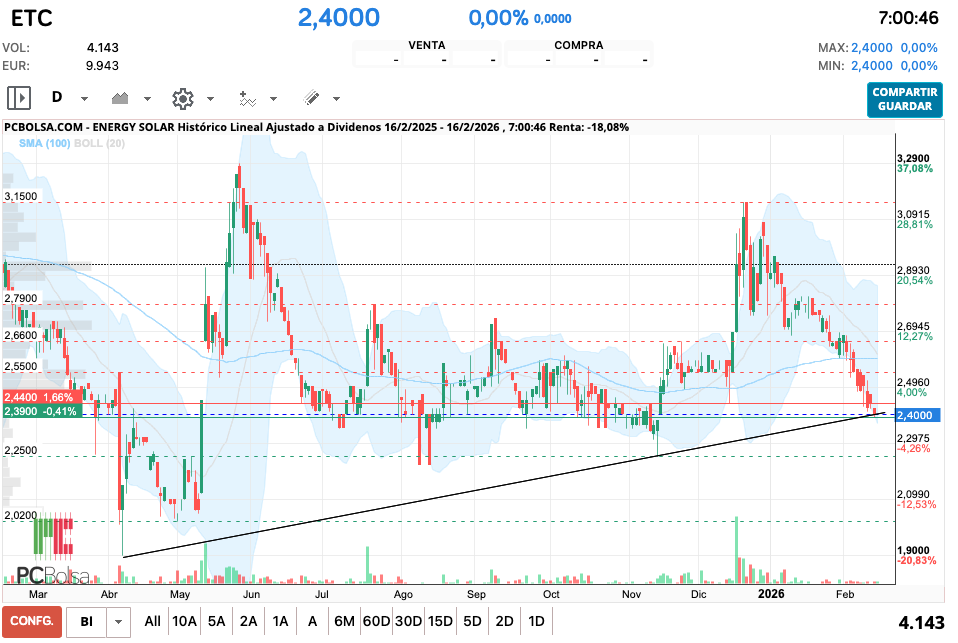Click the green 2,3900 -0,41% price tag

(42, 411)
